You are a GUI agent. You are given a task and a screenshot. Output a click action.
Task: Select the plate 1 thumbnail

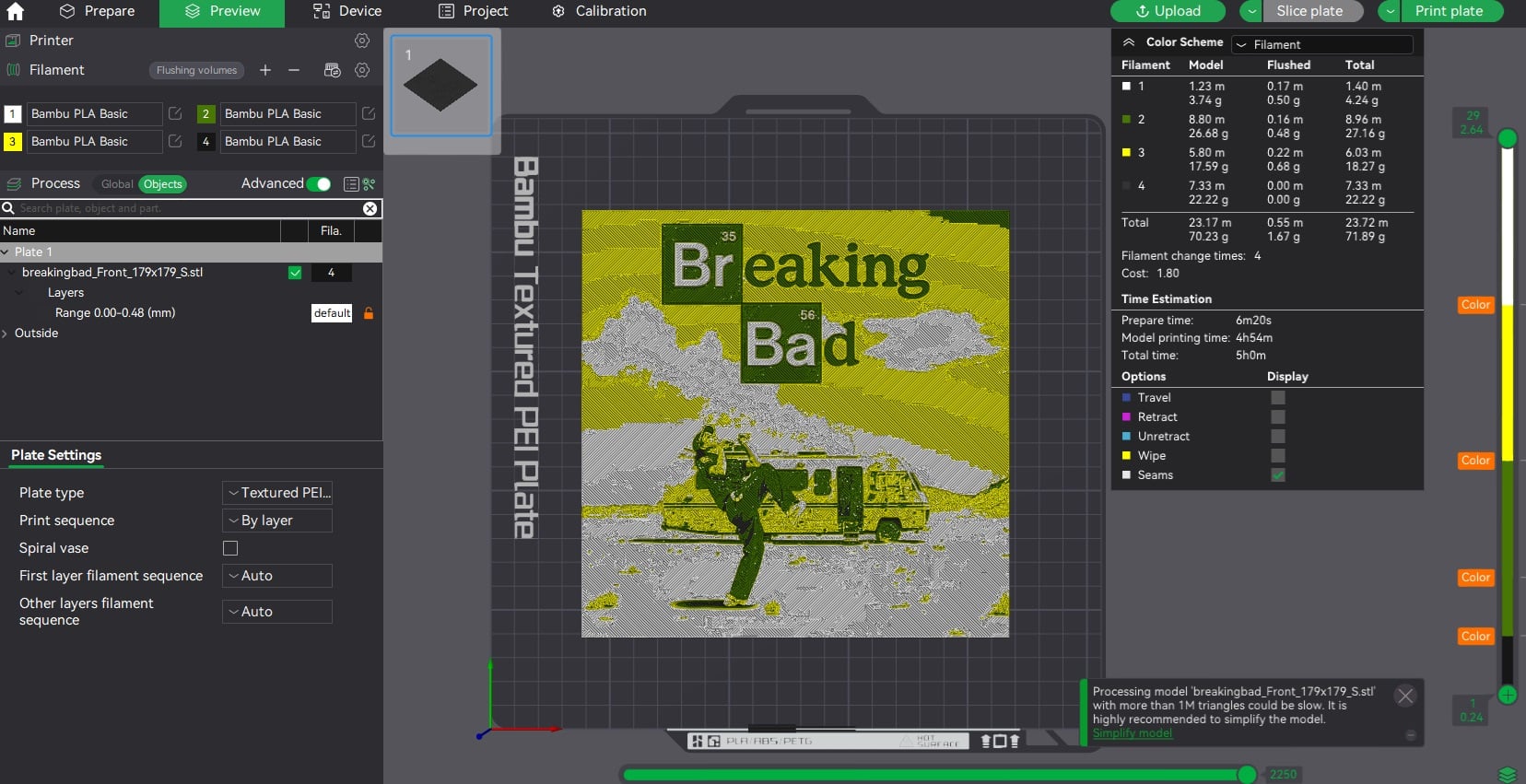(441, 86)
